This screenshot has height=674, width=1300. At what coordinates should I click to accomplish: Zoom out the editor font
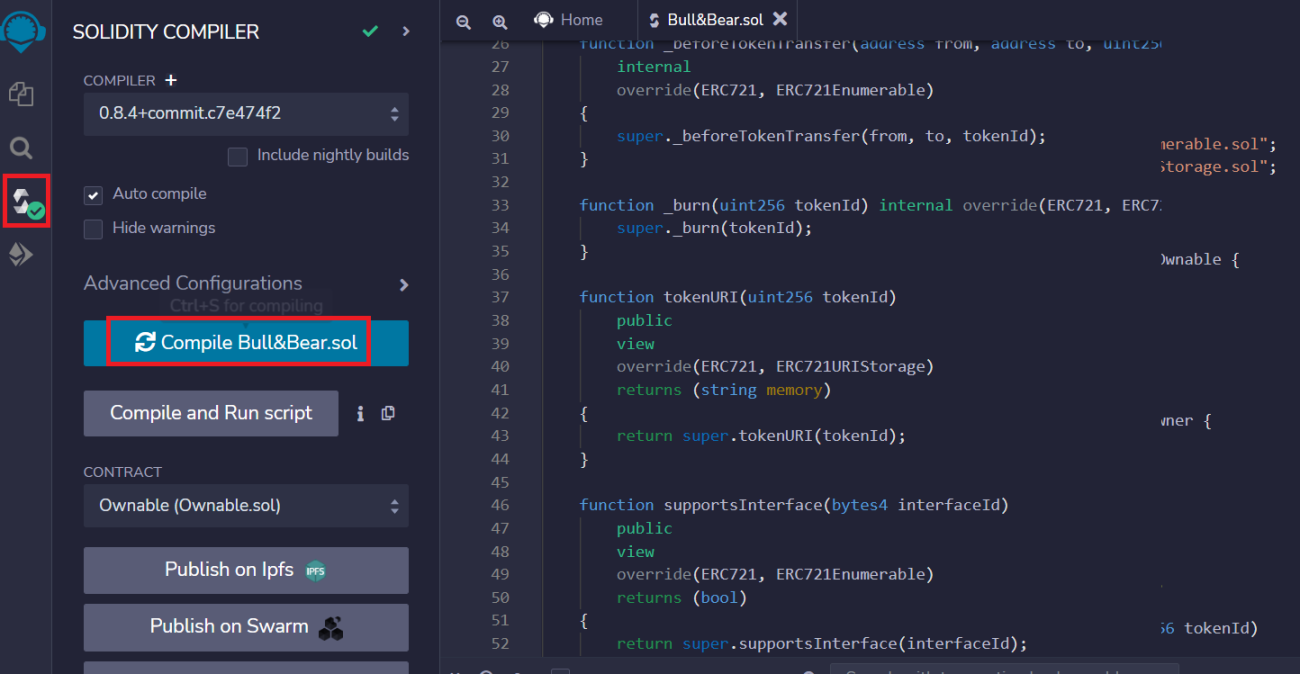pos(463,21)
